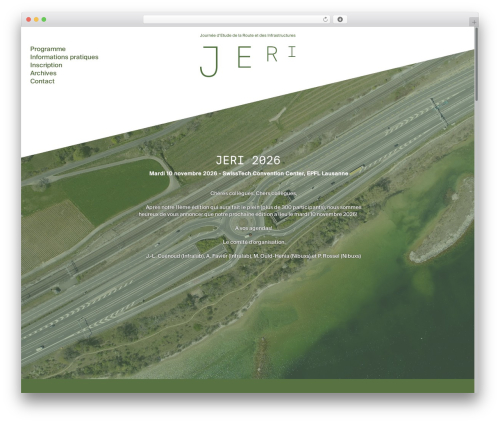Click the JERI logo
Screen dimensions: 500x423
248,61
